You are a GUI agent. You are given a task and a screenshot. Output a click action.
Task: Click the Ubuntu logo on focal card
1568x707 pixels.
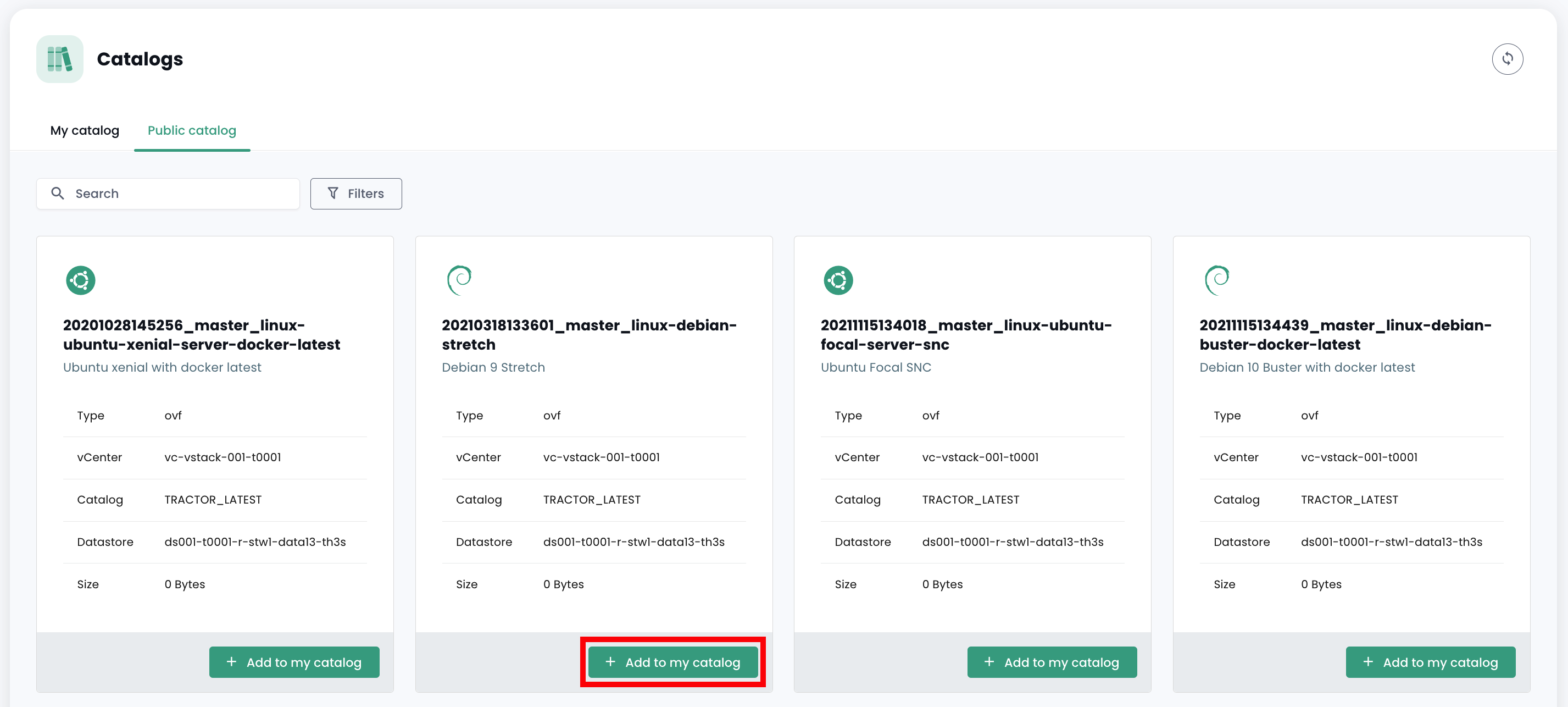837,280
